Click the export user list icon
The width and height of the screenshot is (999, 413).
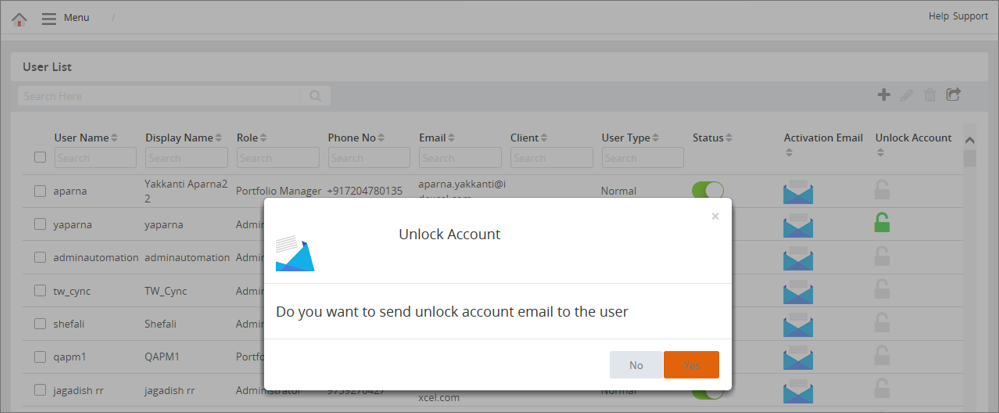pos(954,95)
